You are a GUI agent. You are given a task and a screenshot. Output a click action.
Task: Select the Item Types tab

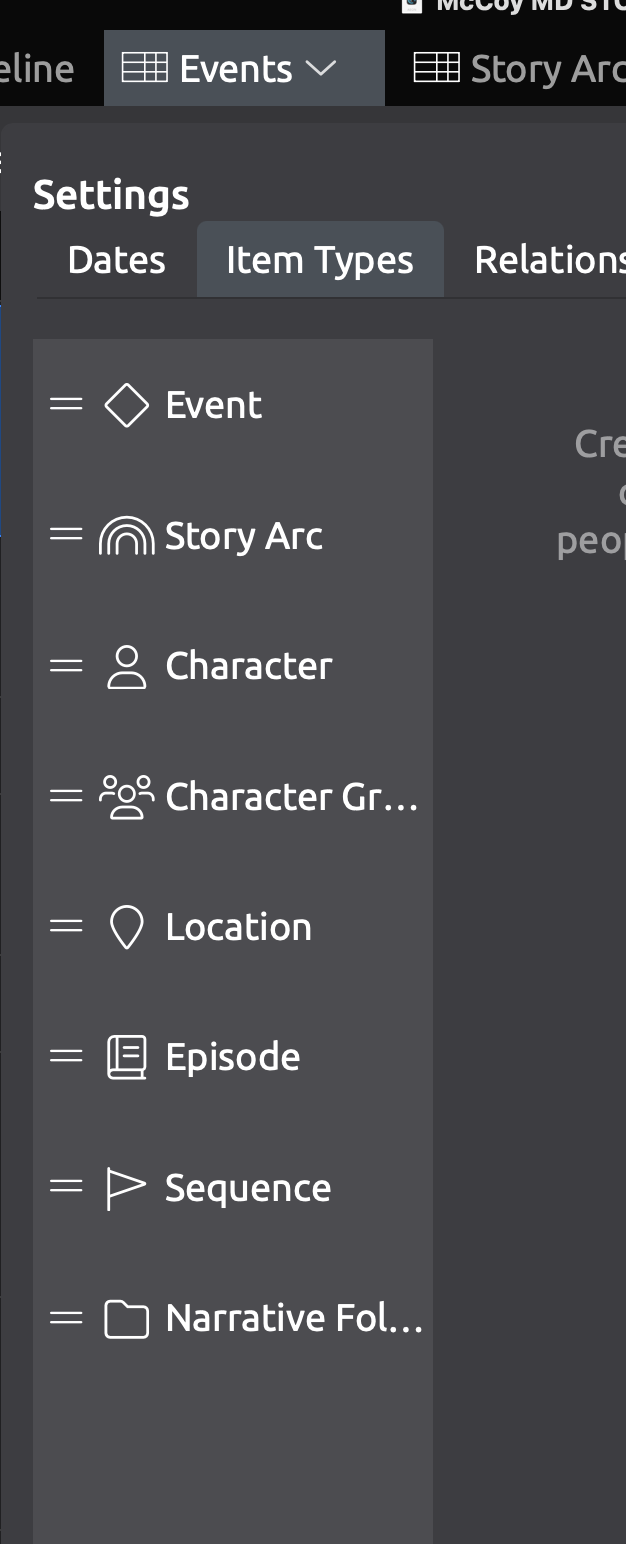coord(319,261)
